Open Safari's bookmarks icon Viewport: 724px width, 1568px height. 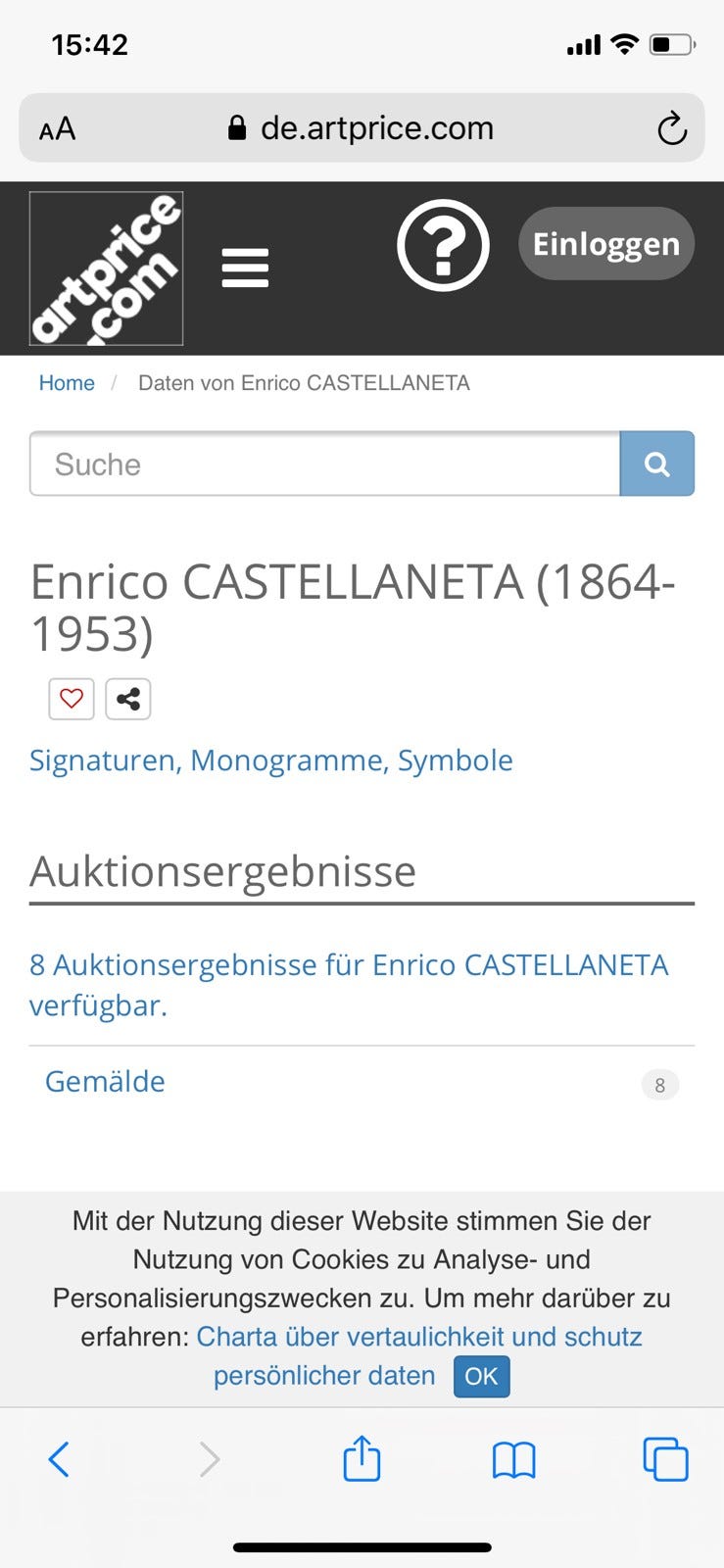pos(513,1459)
